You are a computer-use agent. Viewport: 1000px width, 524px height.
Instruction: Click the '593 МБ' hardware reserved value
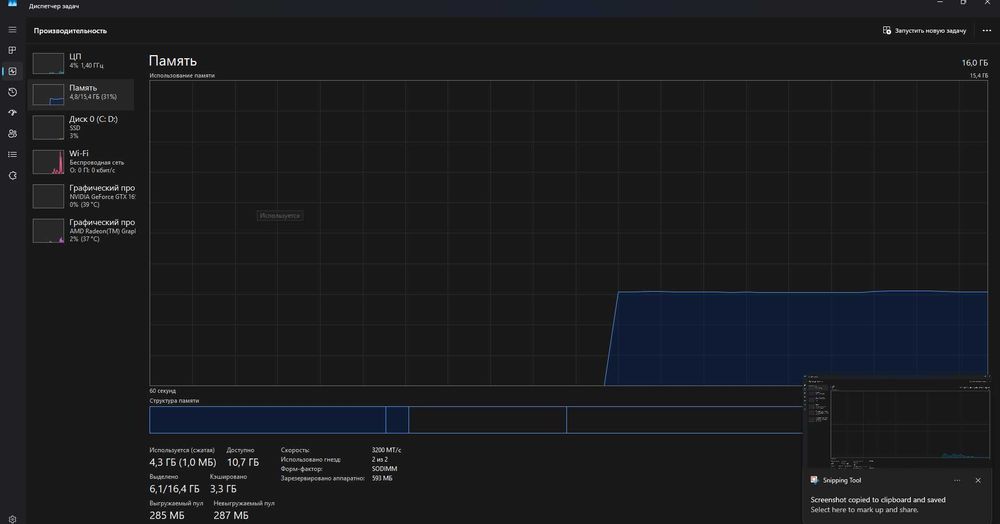coord(382,478)
